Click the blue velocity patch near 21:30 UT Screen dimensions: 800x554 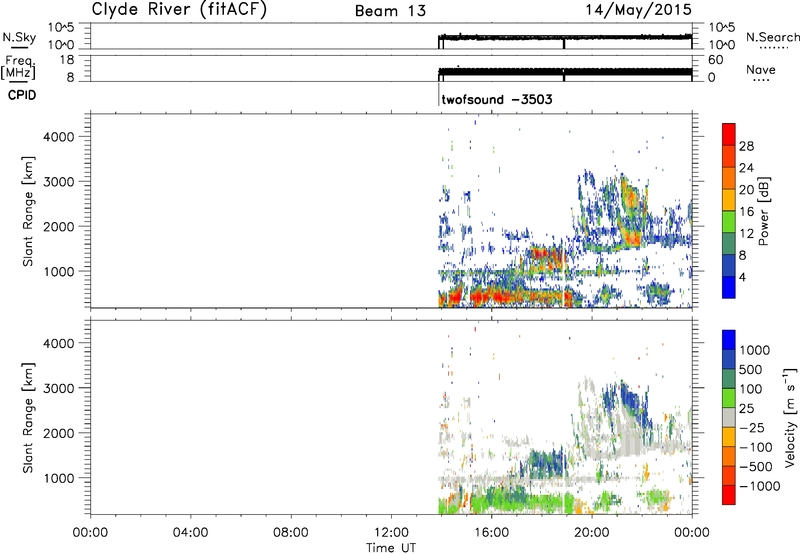[x=632, y=399]
